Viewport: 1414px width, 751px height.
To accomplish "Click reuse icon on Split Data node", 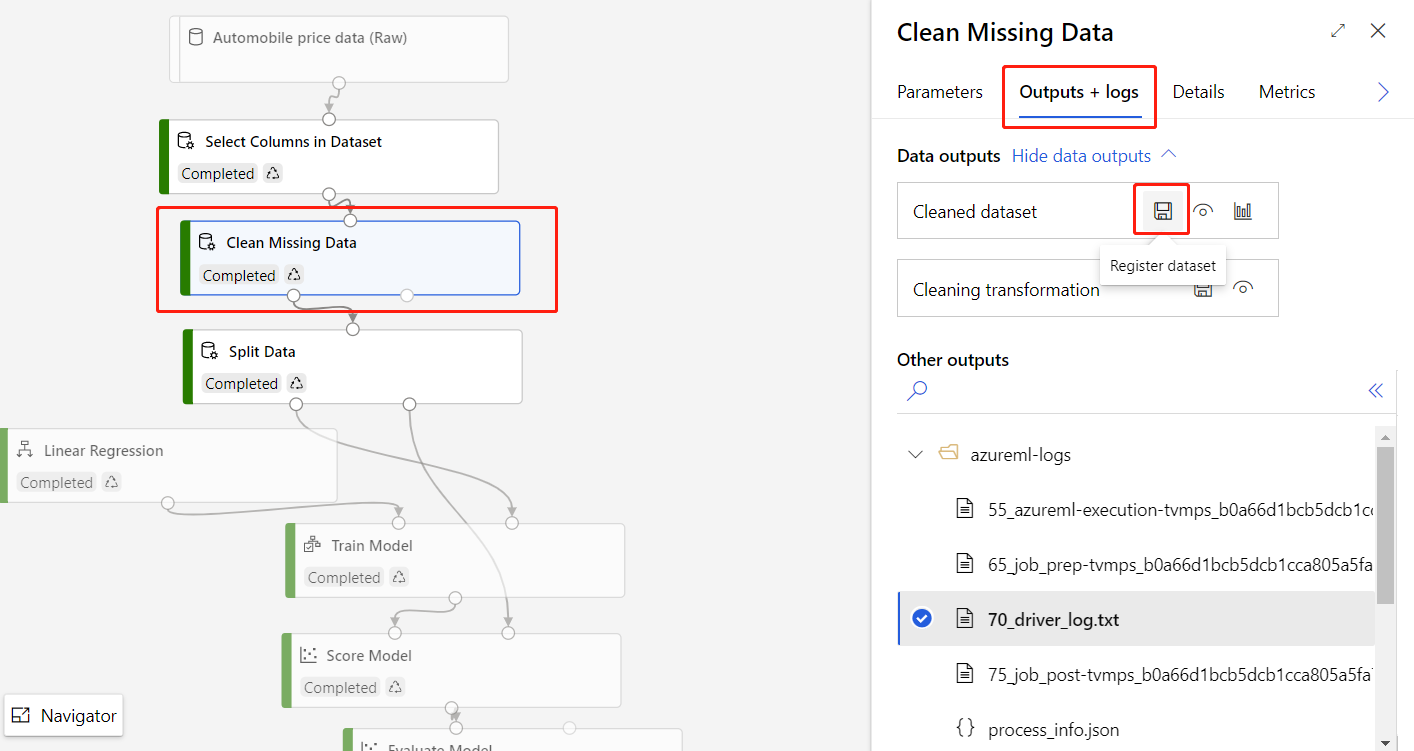I will [x=297, y=383].
